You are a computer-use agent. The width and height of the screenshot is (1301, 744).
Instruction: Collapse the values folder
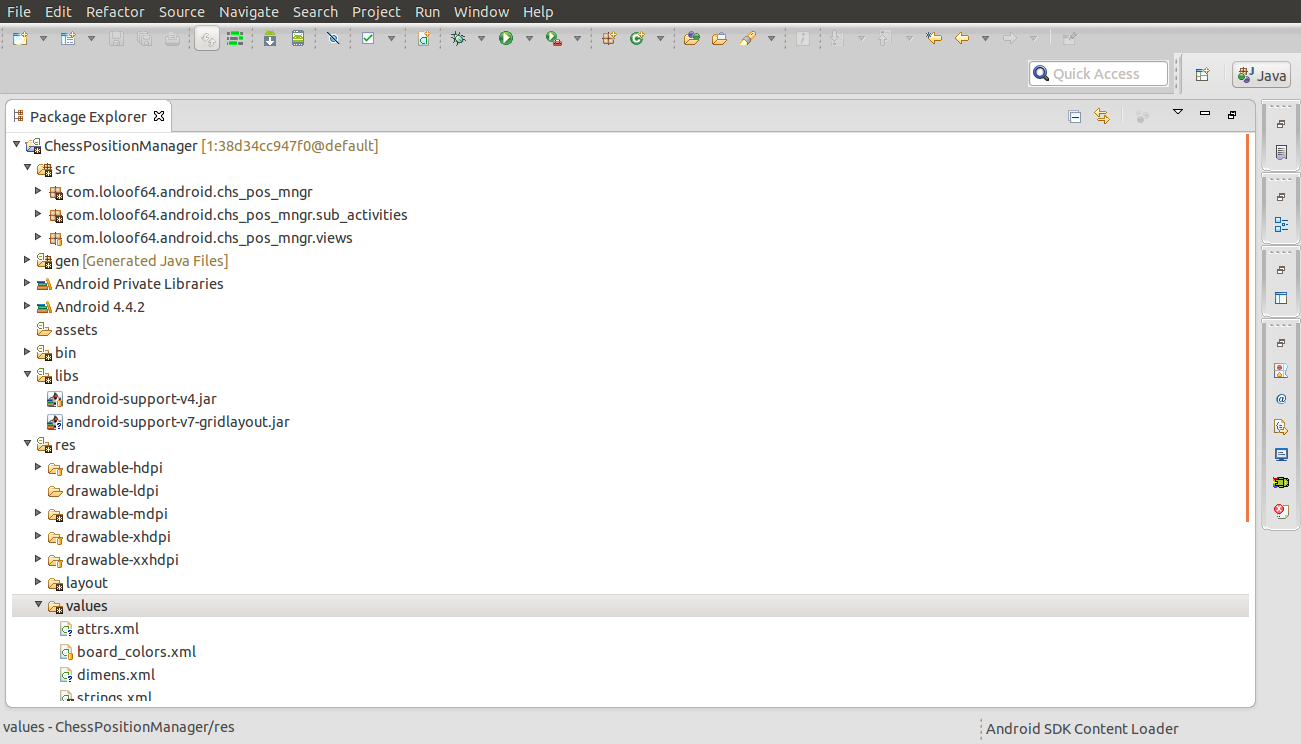[39, 605]
